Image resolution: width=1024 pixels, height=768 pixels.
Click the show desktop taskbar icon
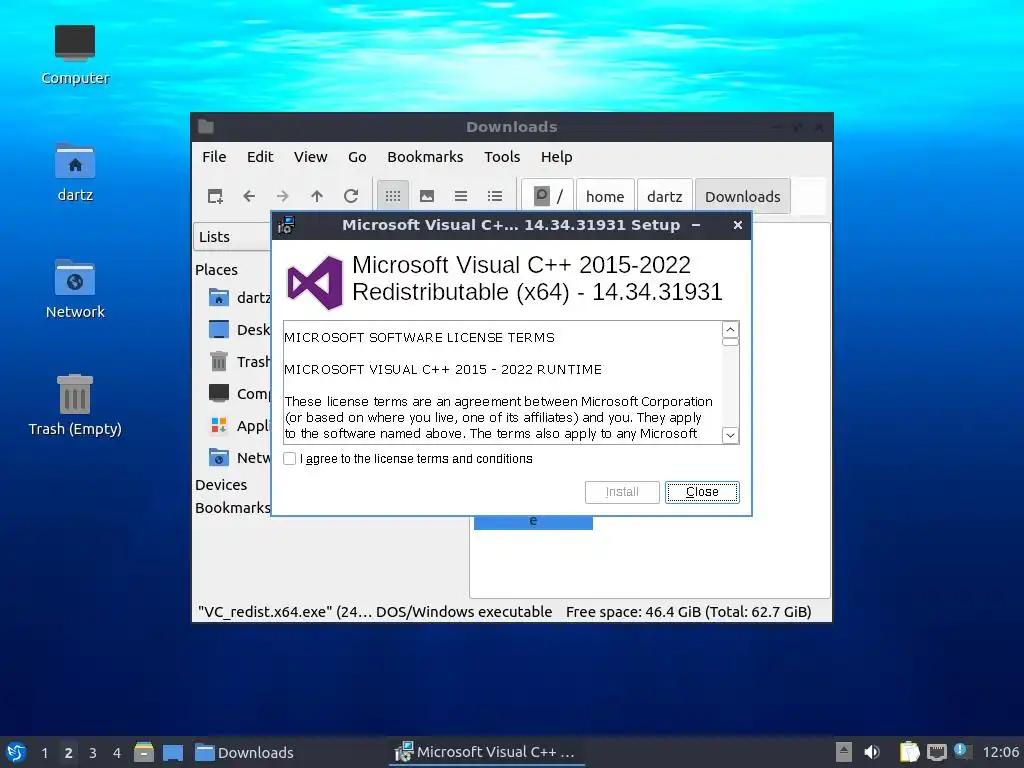173,752
